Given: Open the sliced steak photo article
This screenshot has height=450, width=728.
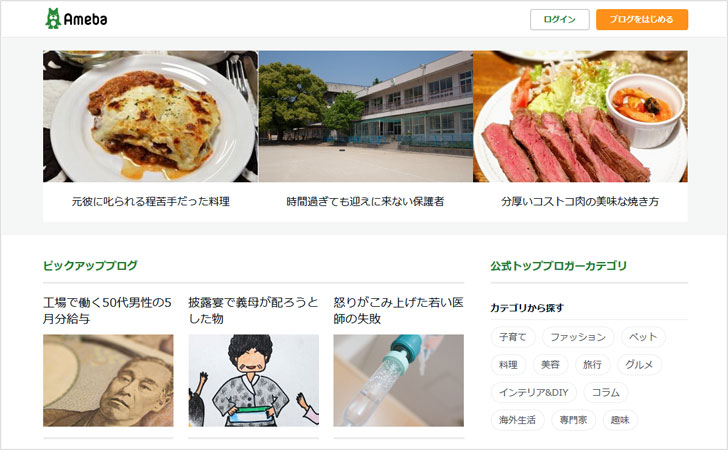Looking at the screenshot, I should (580, 116).
